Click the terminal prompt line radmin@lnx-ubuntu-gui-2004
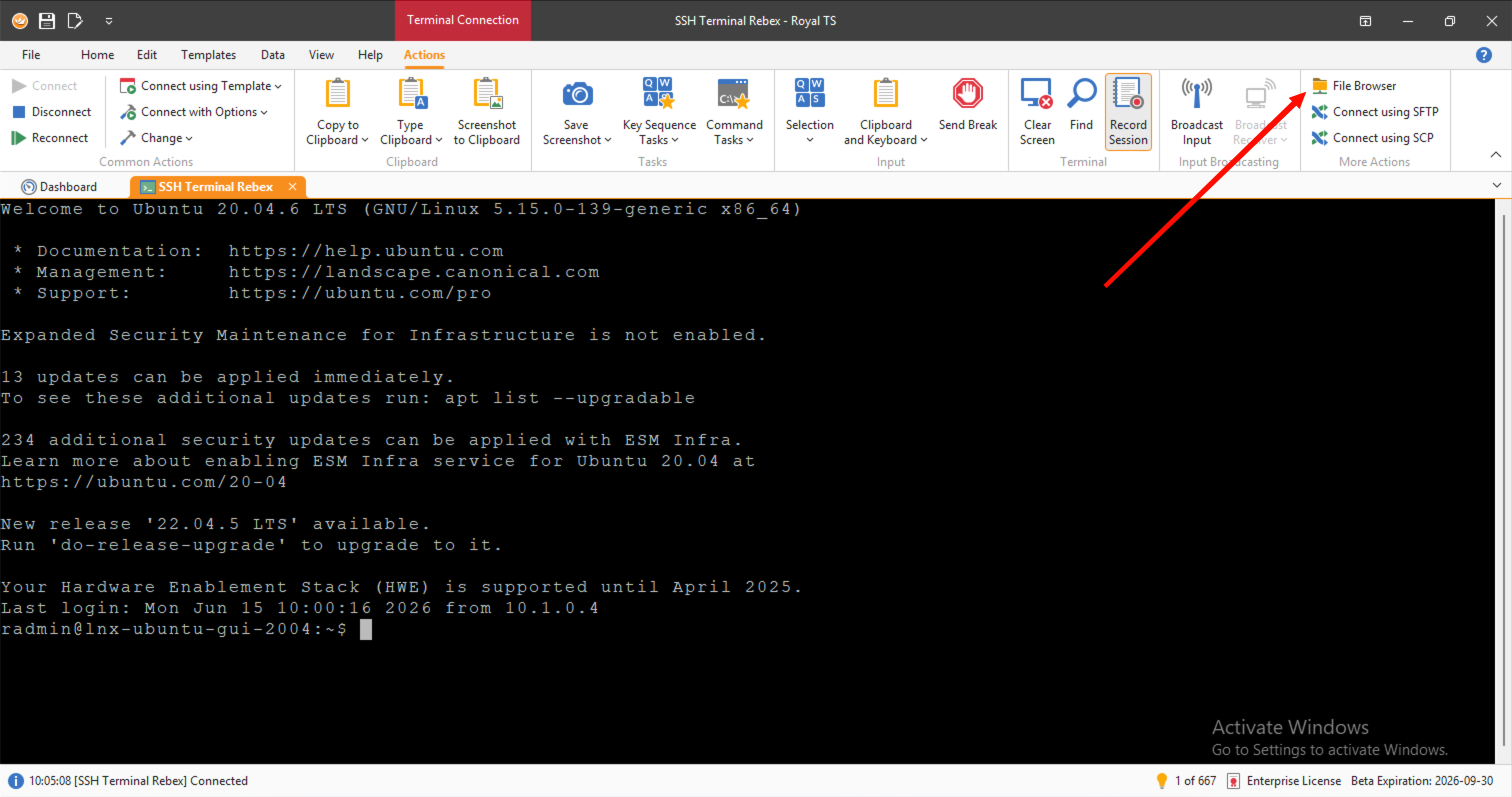The width and height of the screenshot is (1512, 797). (x=173, y=629)
